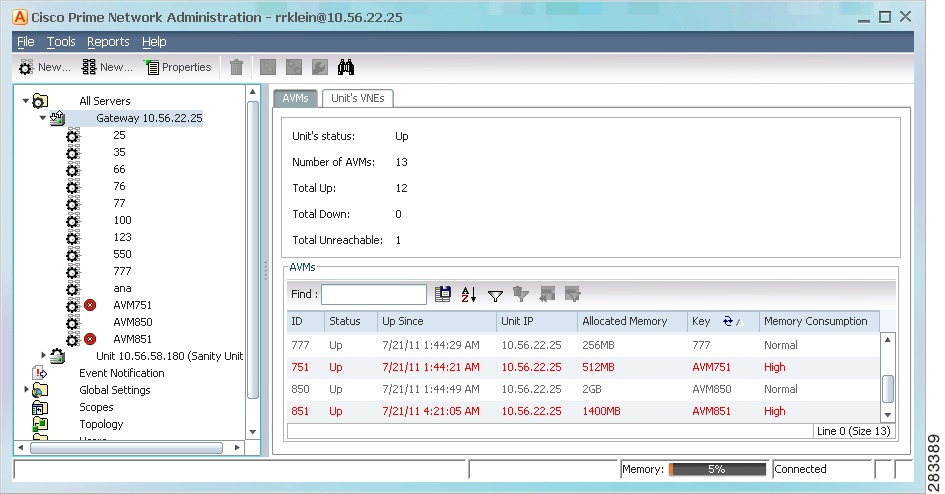Click the New VNE stacked-gears toolbar button

[107, 67]
